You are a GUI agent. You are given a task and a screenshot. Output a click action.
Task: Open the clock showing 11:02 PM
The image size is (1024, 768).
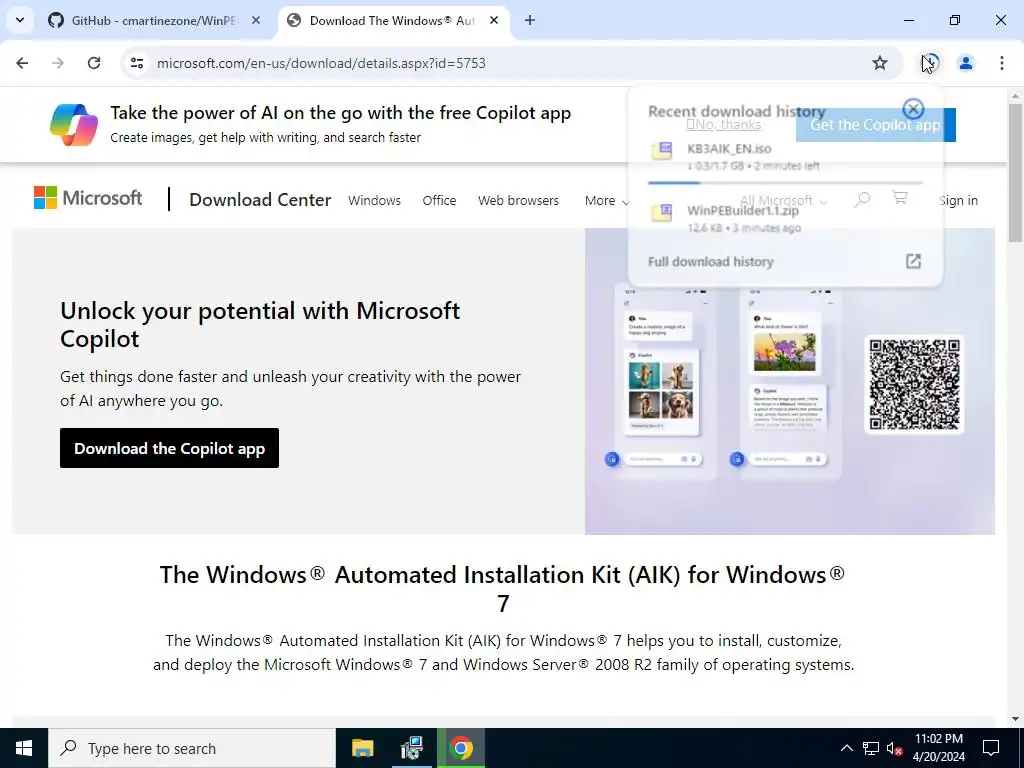pyautogui.click(x=938, y=748)
